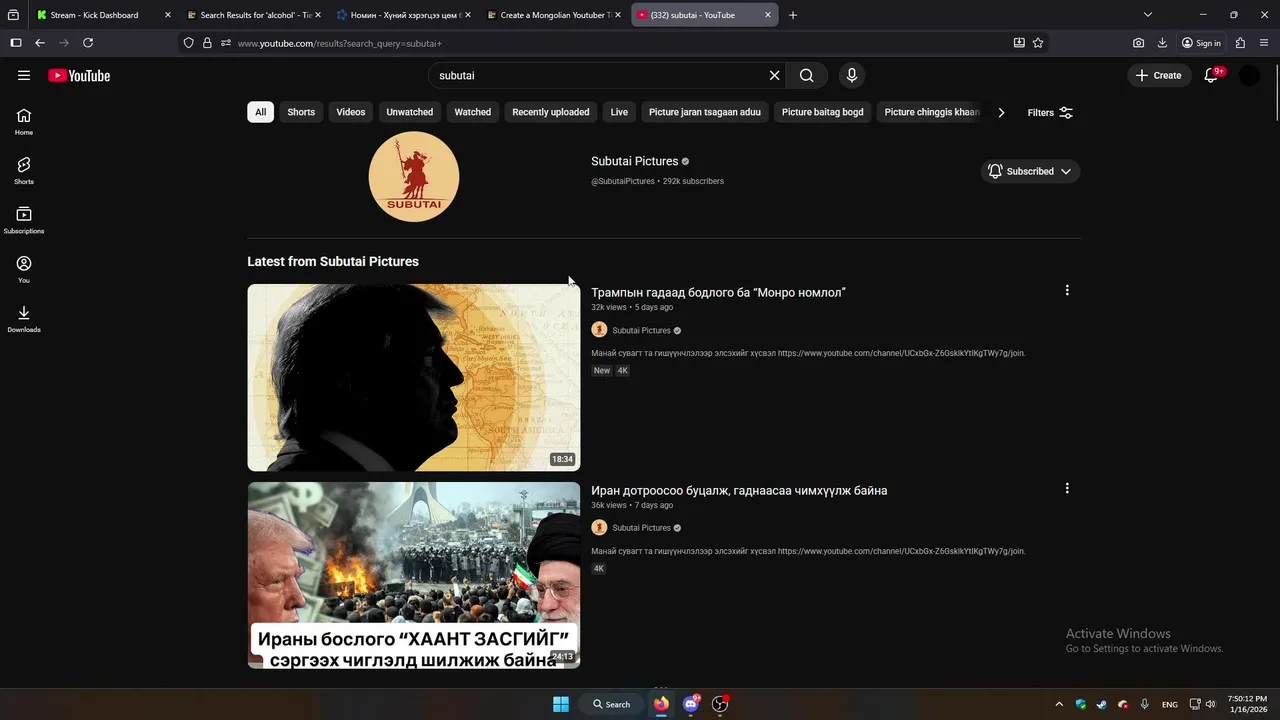The height and width of the screenshot is (720, 1280).
Task: Open video Трампын гадаад бодлого title
Action: click(x=718, y=293)
